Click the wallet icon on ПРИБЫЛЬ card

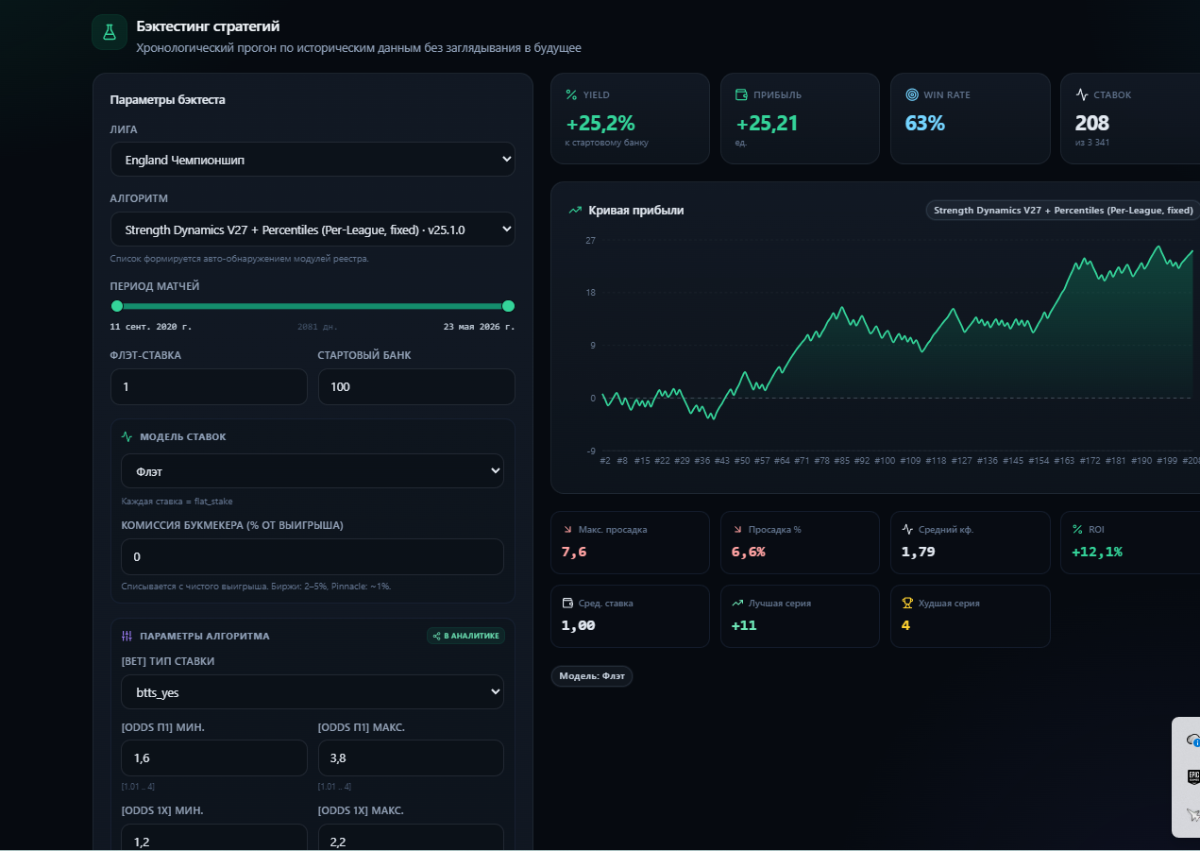coord(742,95)
